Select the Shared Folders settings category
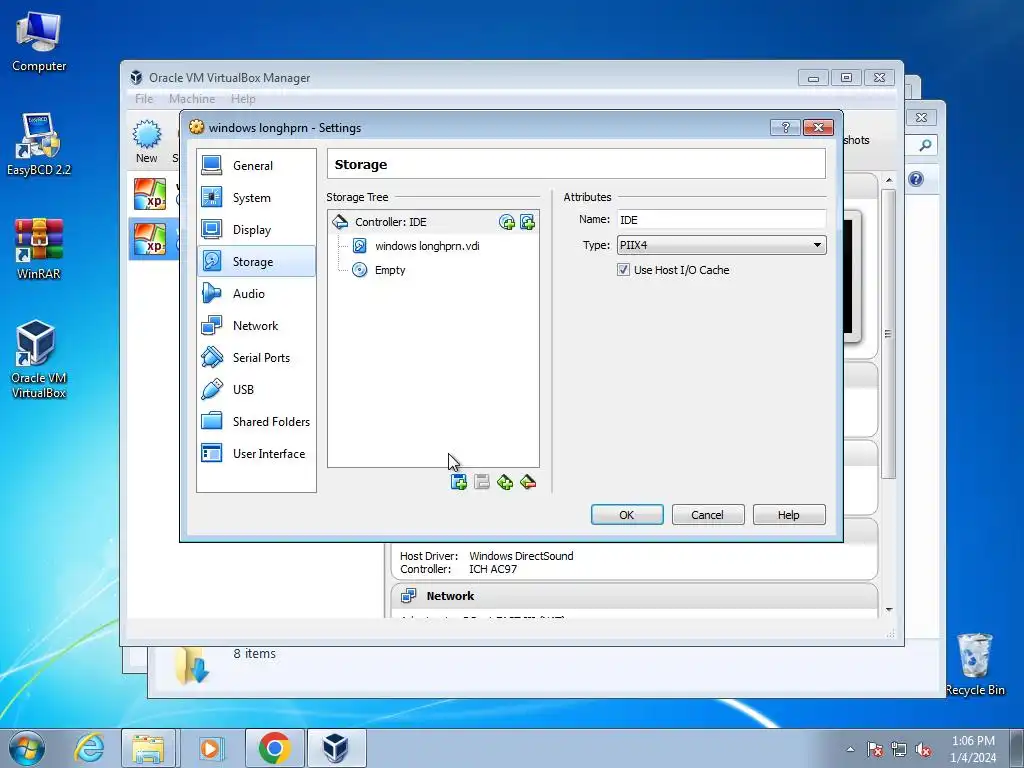 256,421
